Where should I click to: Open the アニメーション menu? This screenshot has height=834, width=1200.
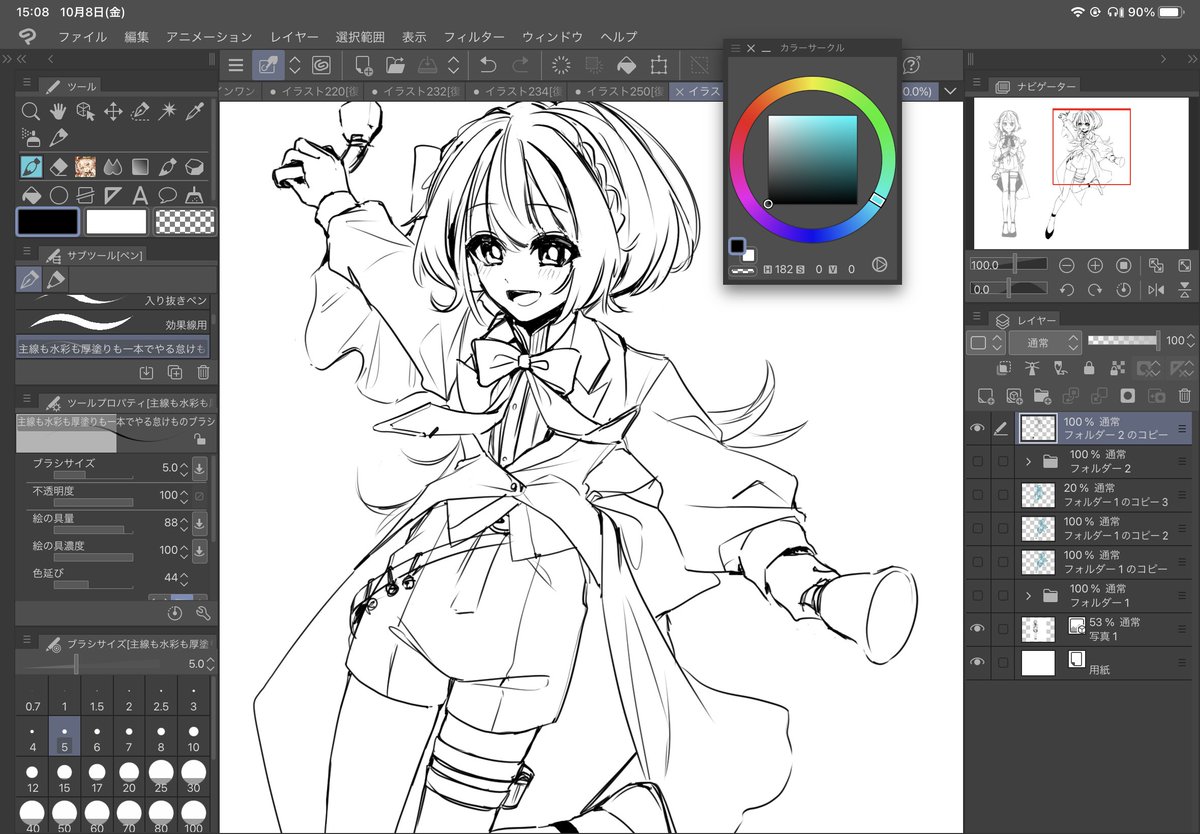(x=209, y=37)
